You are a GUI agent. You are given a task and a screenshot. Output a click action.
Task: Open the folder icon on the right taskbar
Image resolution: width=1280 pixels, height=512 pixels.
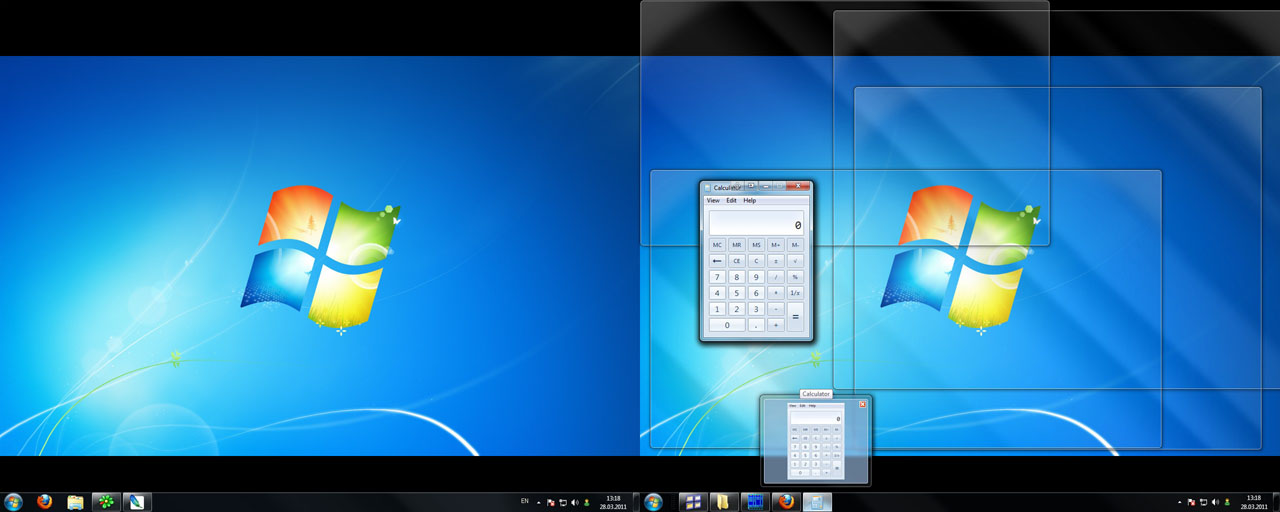(722, 501)
